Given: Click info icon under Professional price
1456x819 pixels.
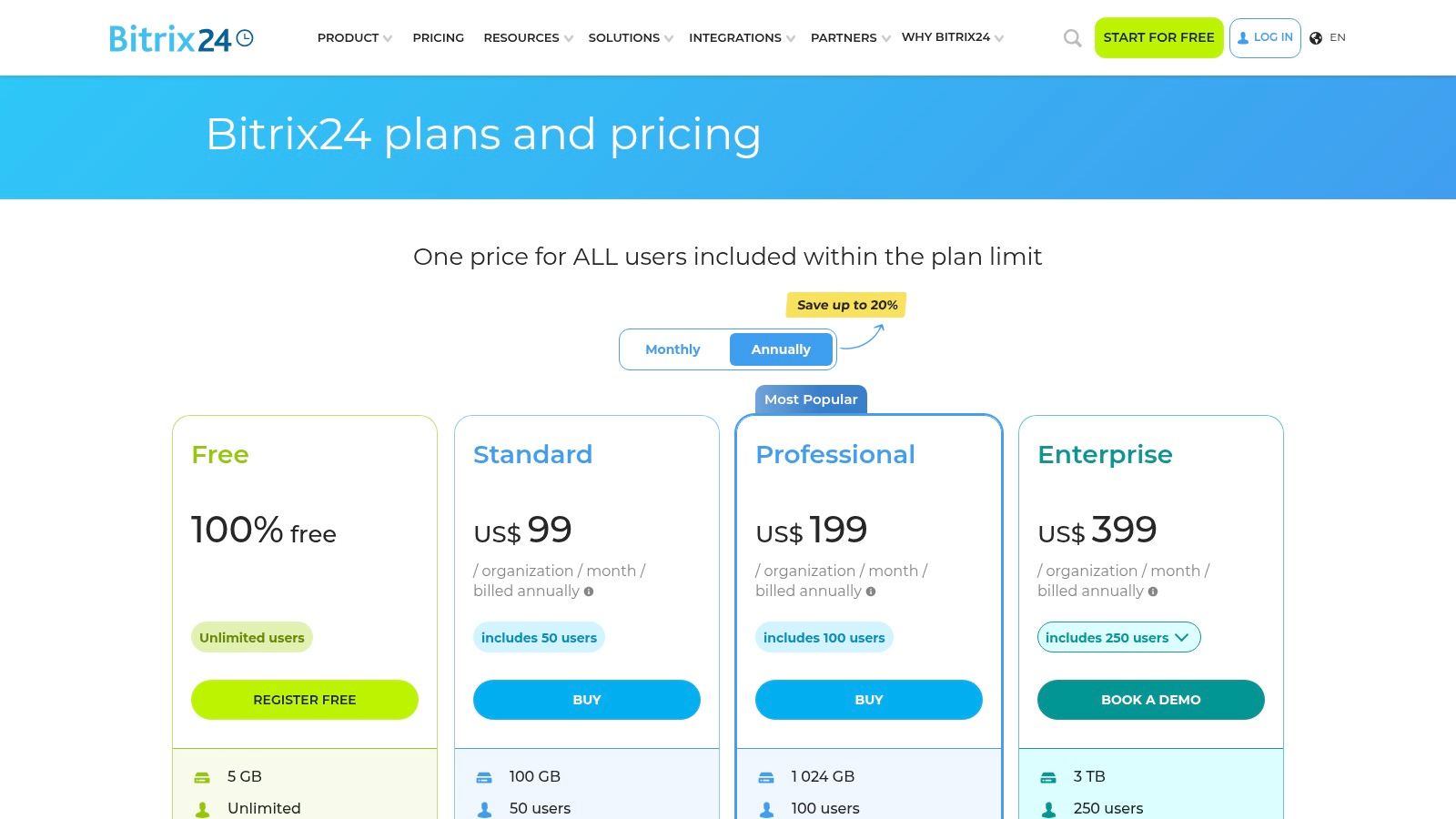Looking at the screenshot, I should [x=871, y=591].
